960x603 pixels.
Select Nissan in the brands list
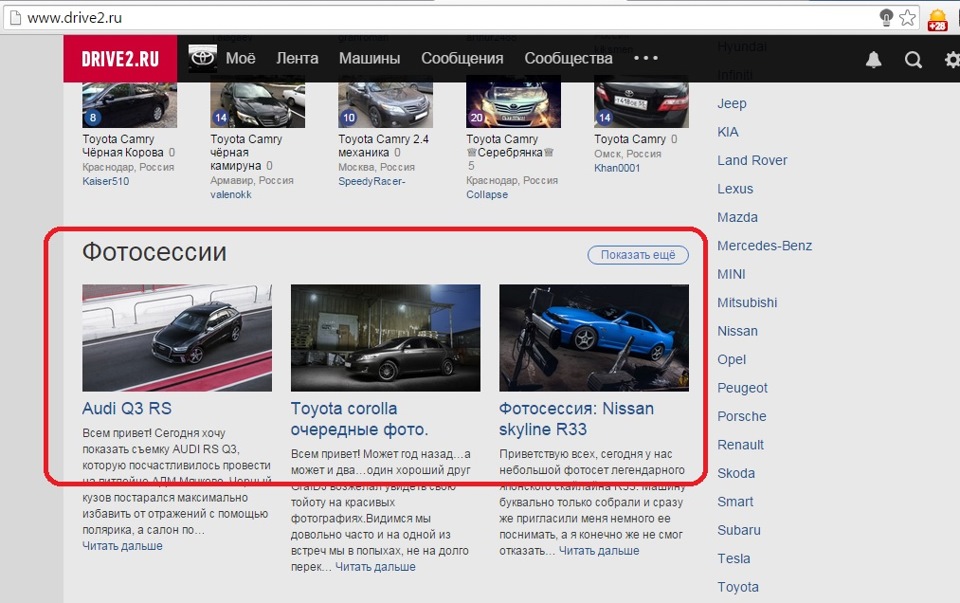737,331
